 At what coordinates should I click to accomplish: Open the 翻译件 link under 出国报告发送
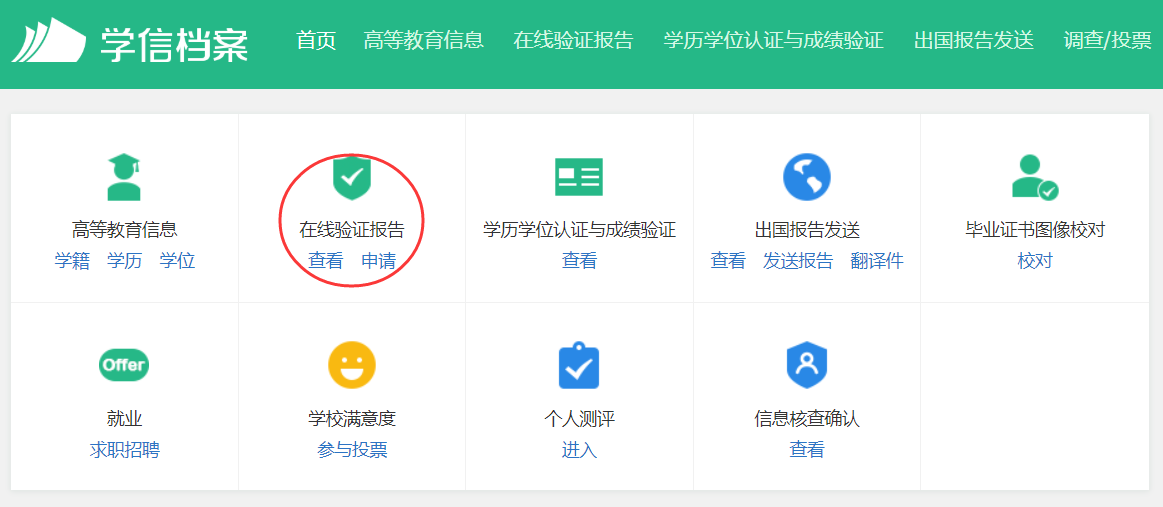click(x=877, y=261)
